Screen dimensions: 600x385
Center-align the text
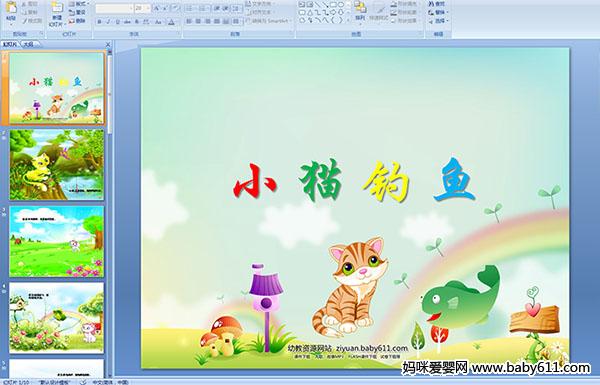coord(198,21)
